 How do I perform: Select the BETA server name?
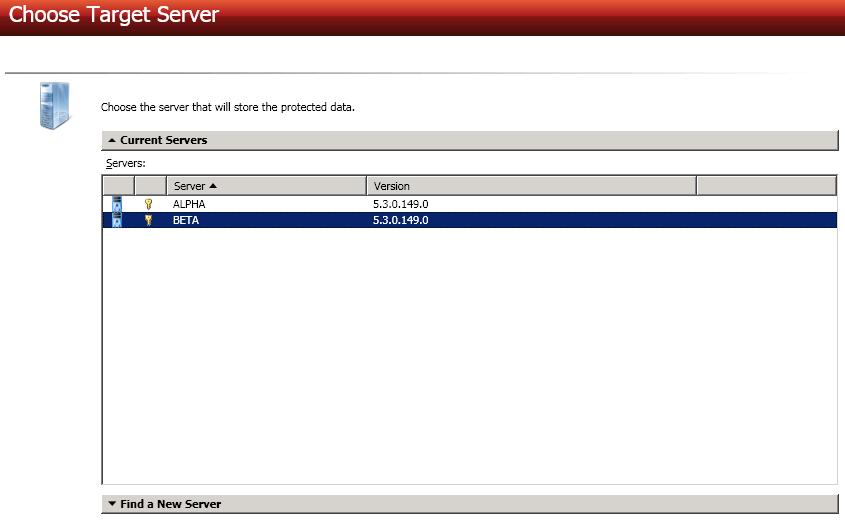(186, 220)
